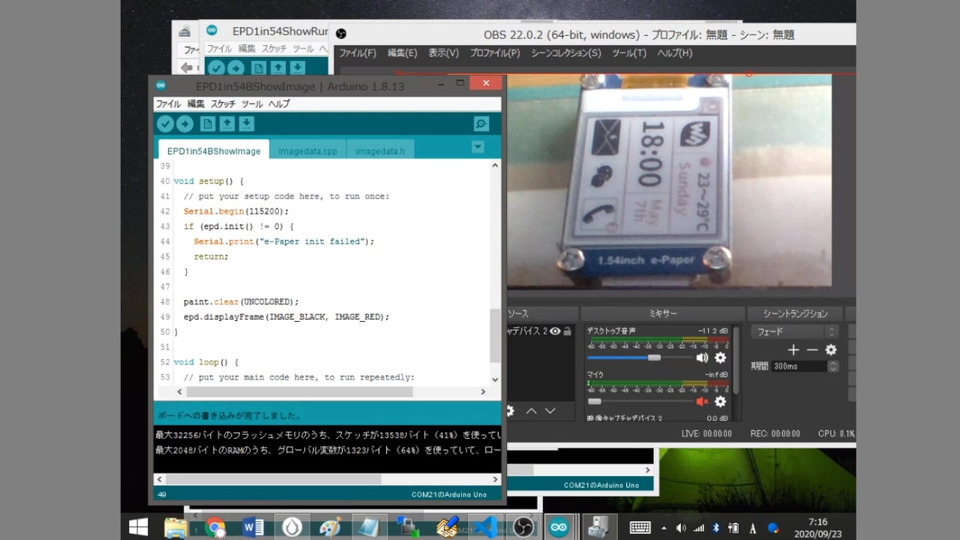Switch to imagedata.h tab
Viewport: 960px width, 540px height.
[380, 151]
